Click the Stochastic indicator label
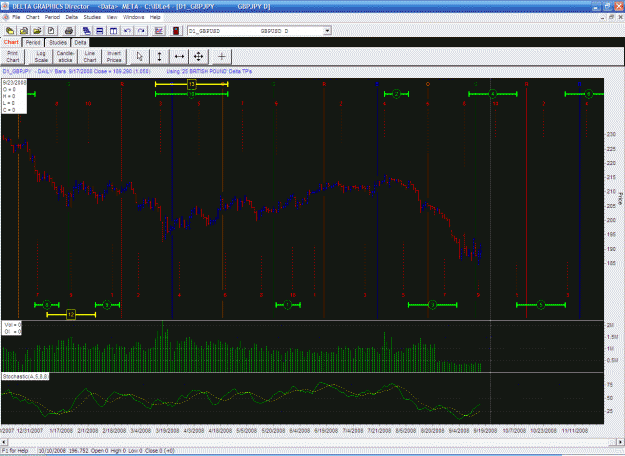Screen dimensions: 625x456 point(26,376)
